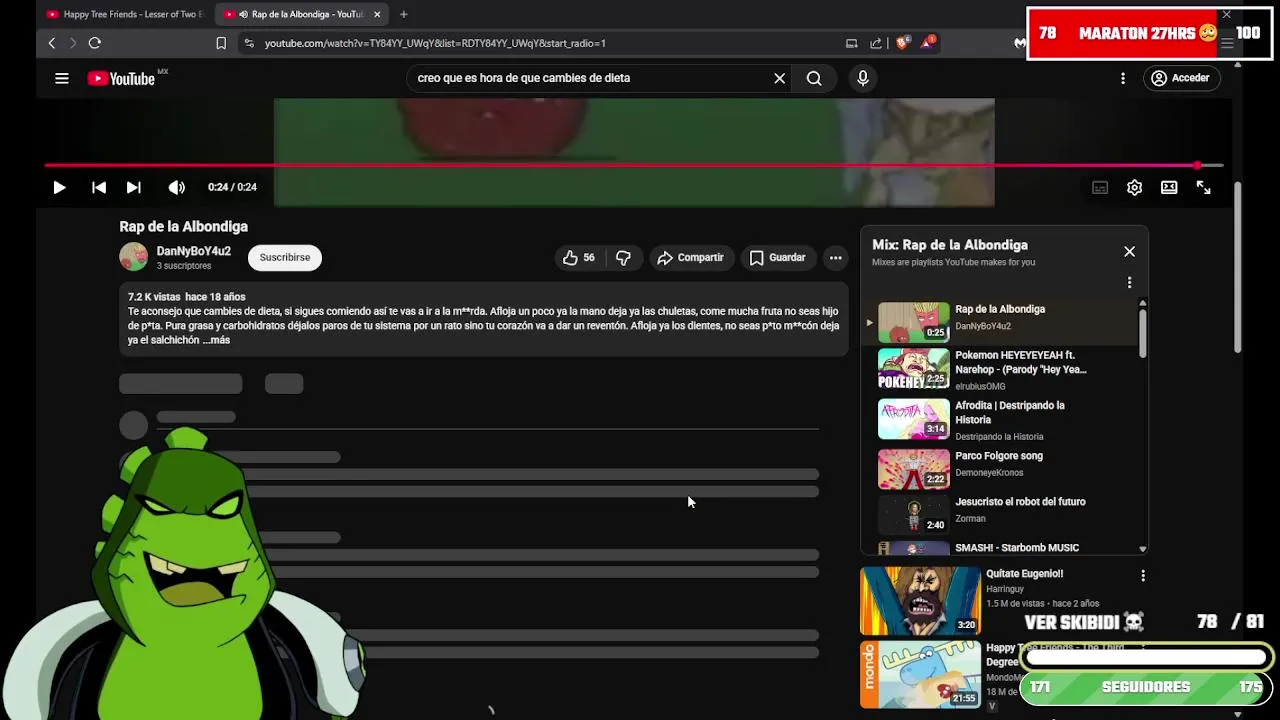Close the Mix playlist panel
Viewport: 1280px width, 720px height.
point(1129,251)
